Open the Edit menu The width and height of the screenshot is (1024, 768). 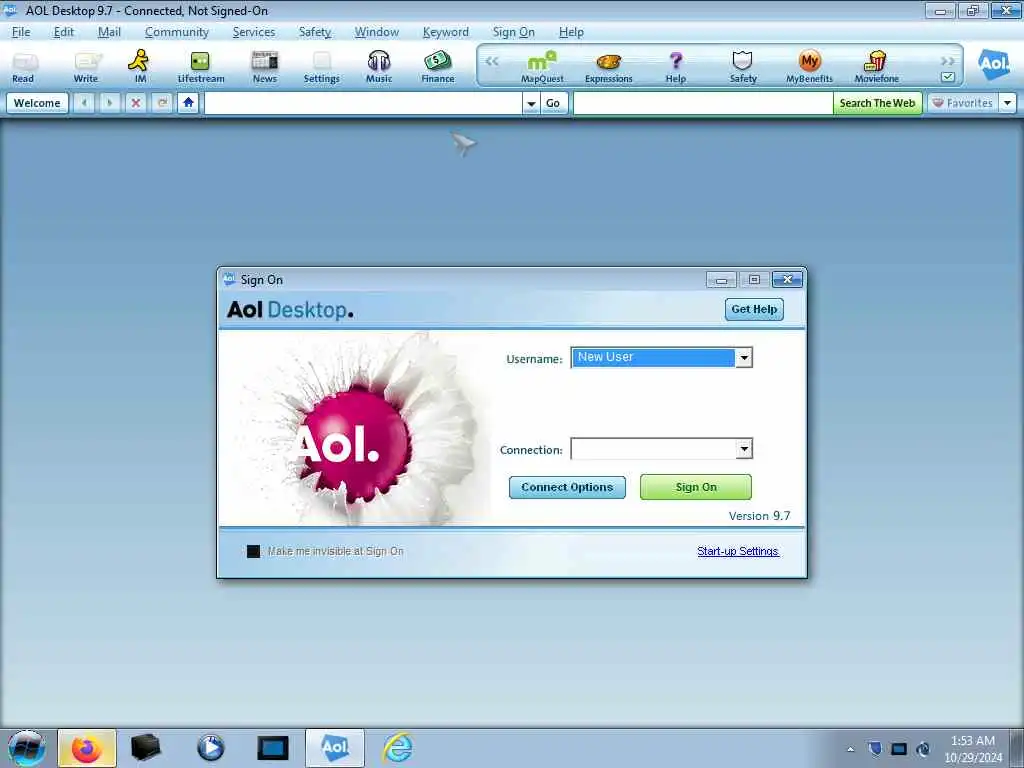pos(64,32)
